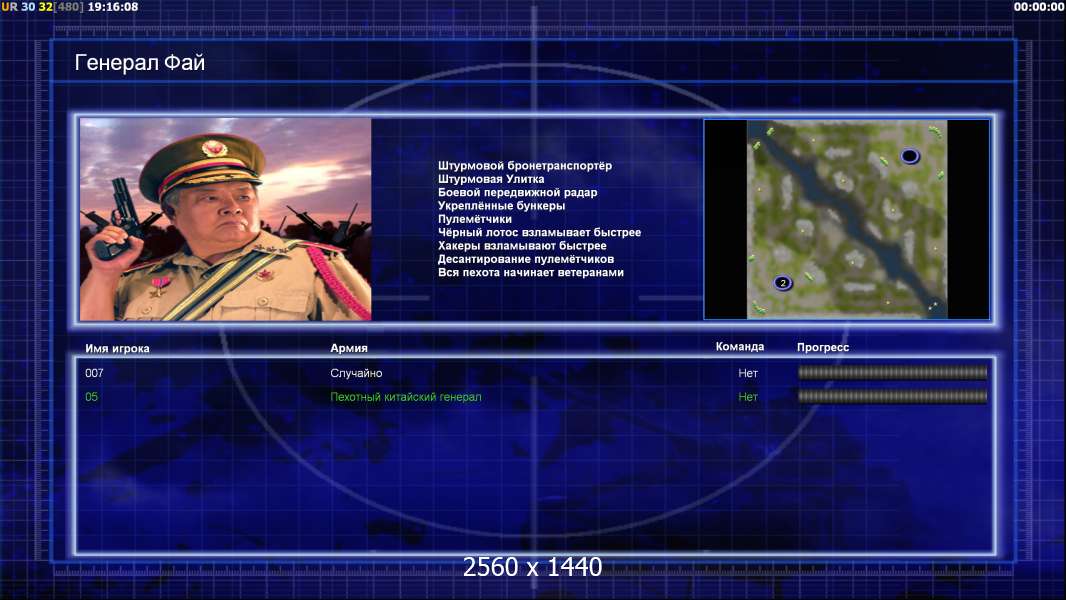Click "Пехотный китайский генерал" army entry

(406, 397)
